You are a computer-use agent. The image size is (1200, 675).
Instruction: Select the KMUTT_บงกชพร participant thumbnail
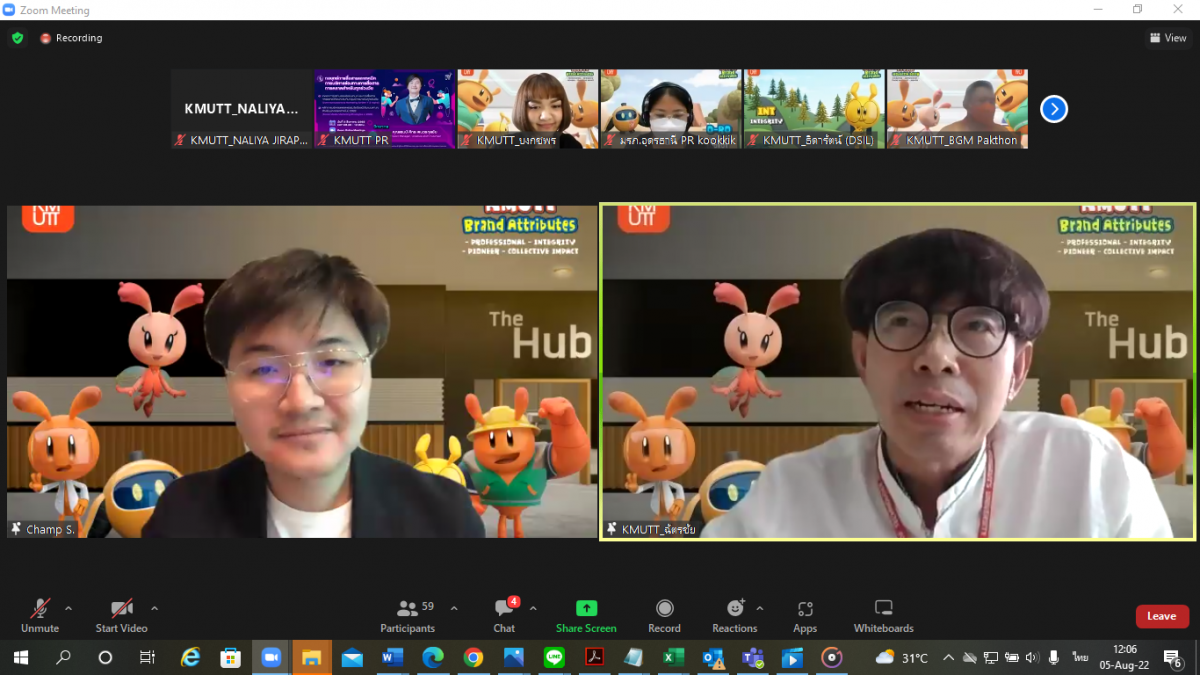tap(528, 109)
